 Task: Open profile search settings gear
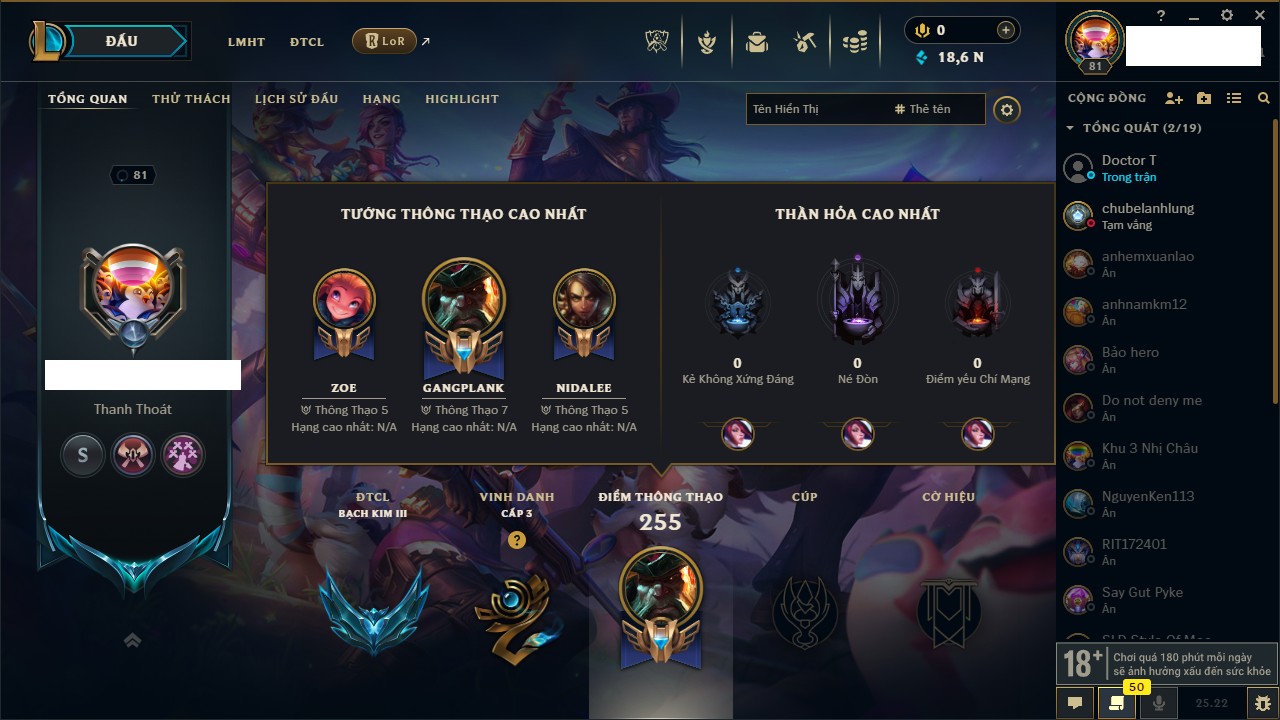pos(1007,109)
